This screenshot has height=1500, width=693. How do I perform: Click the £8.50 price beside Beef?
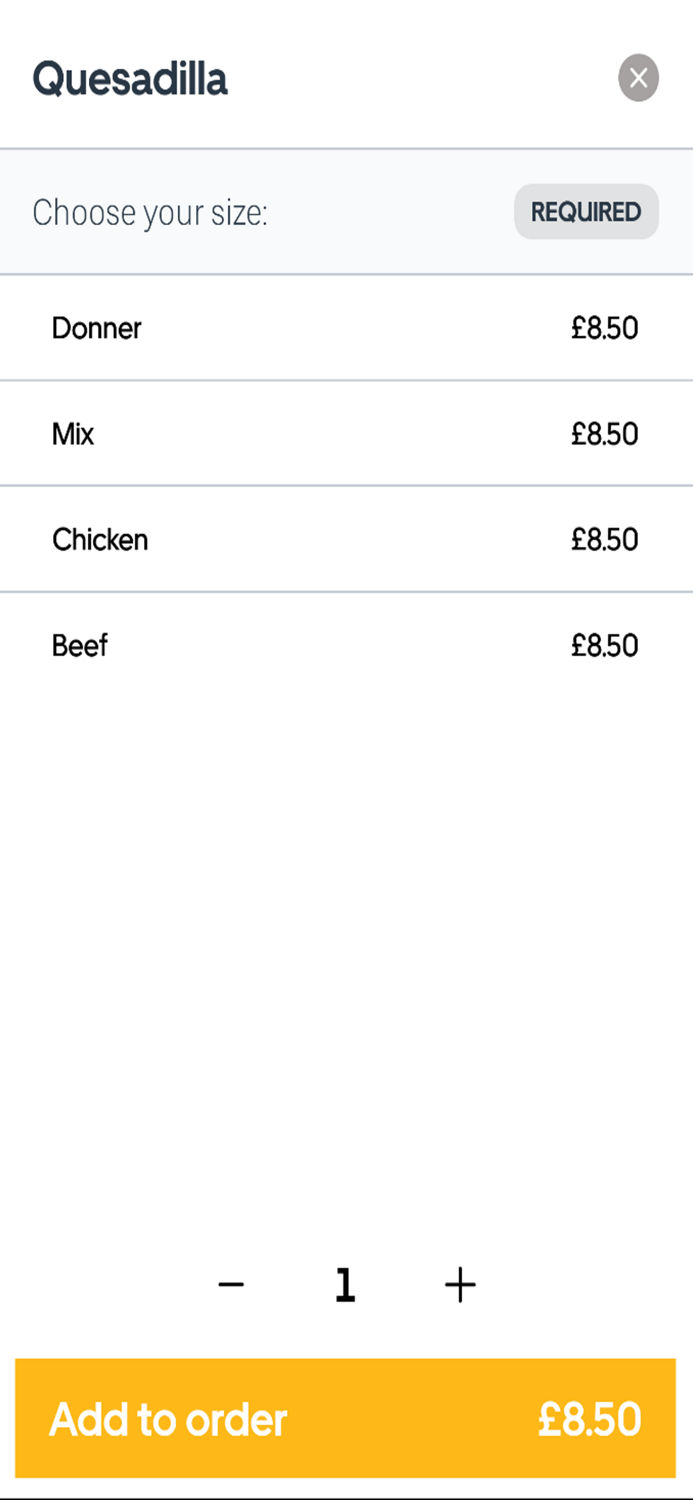click(604, 645)
